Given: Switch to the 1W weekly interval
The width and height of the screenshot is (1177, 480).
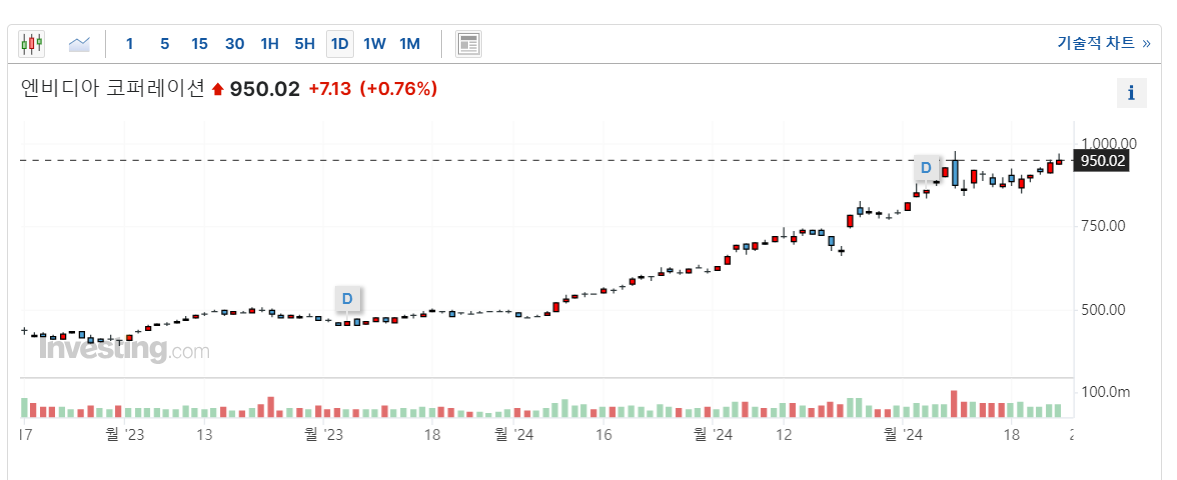Looking at the screenshot, I should (x=375, y=44).
